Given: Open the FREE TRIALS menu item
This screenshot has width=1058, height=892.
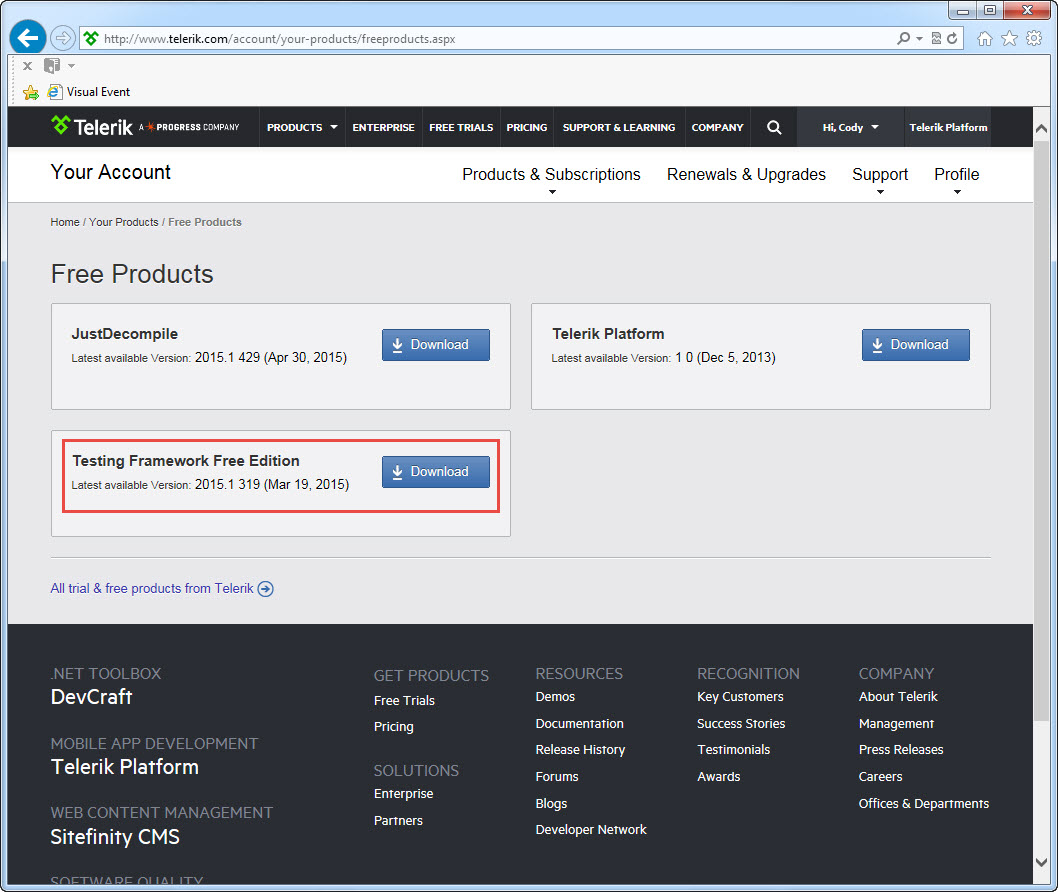Looking at the screenshot, I should (461, 127).
